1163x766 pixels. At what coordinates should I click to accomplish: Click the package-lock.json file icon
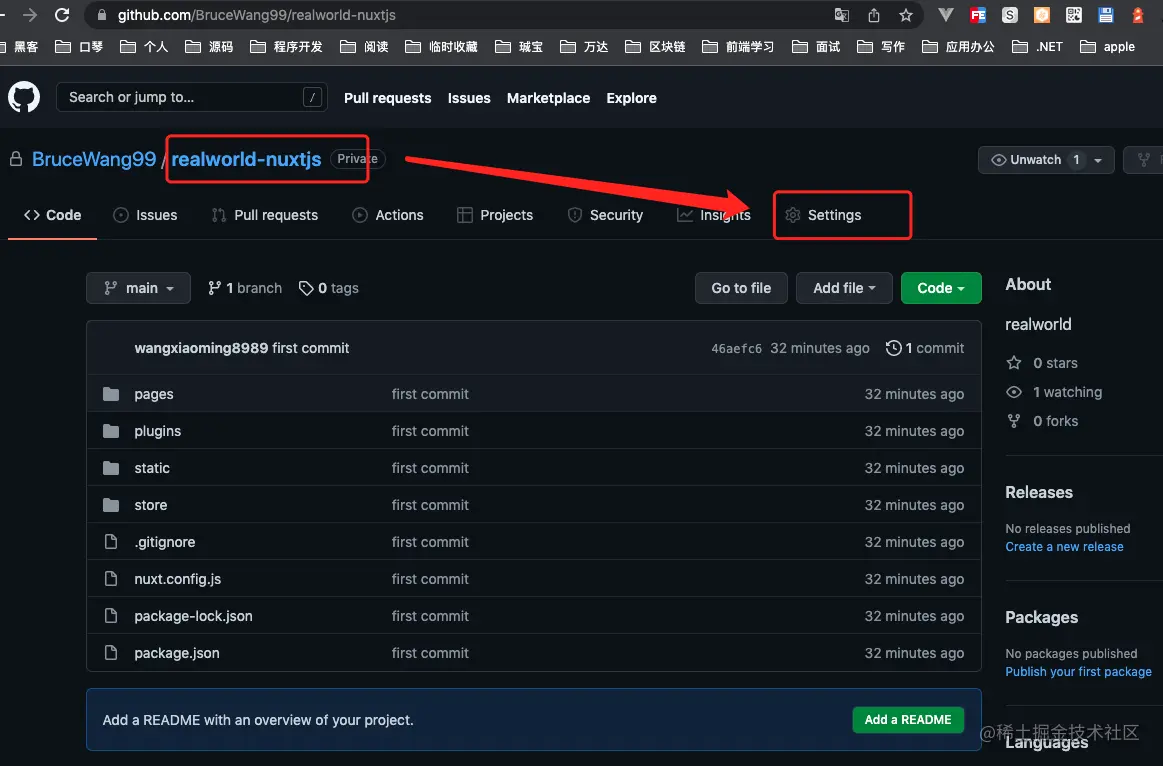111,616
